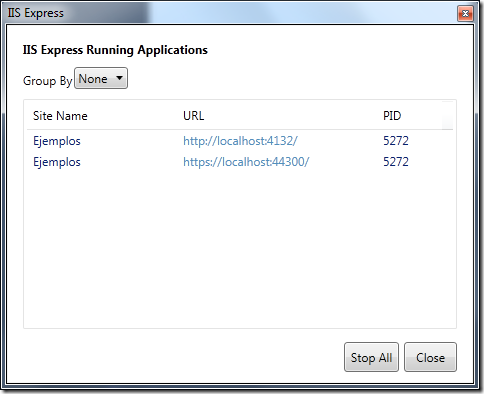The width and height of the screenshot is (484, 394).
Task: Select Ejemplos site on port 4132 row
Action: [x=240, y=141]
